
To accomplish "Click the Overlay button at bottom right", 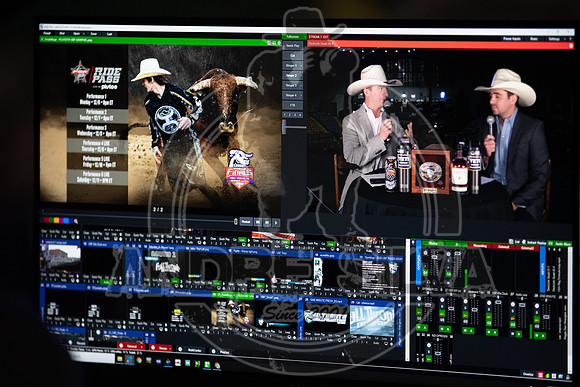I will pos(528,374).
